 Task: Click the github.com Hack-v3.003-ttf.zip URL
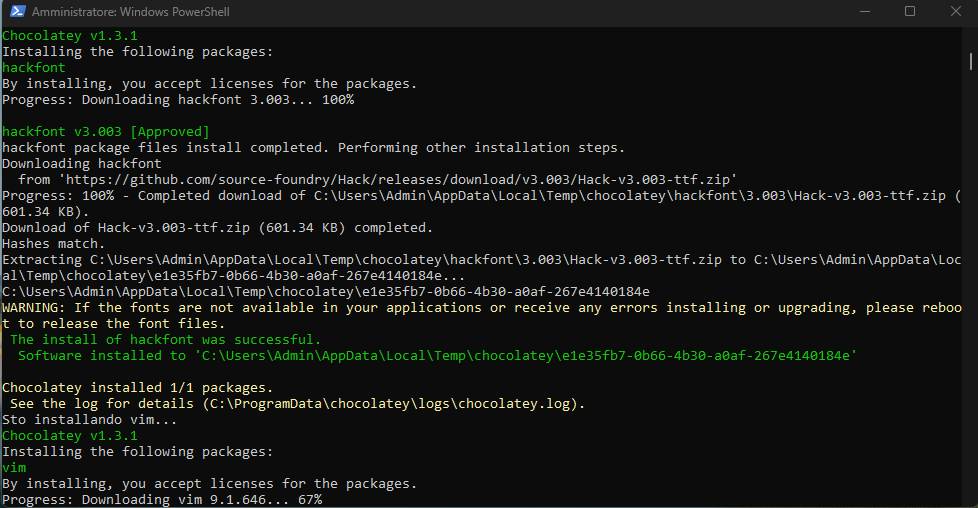(x=399, y=180)
